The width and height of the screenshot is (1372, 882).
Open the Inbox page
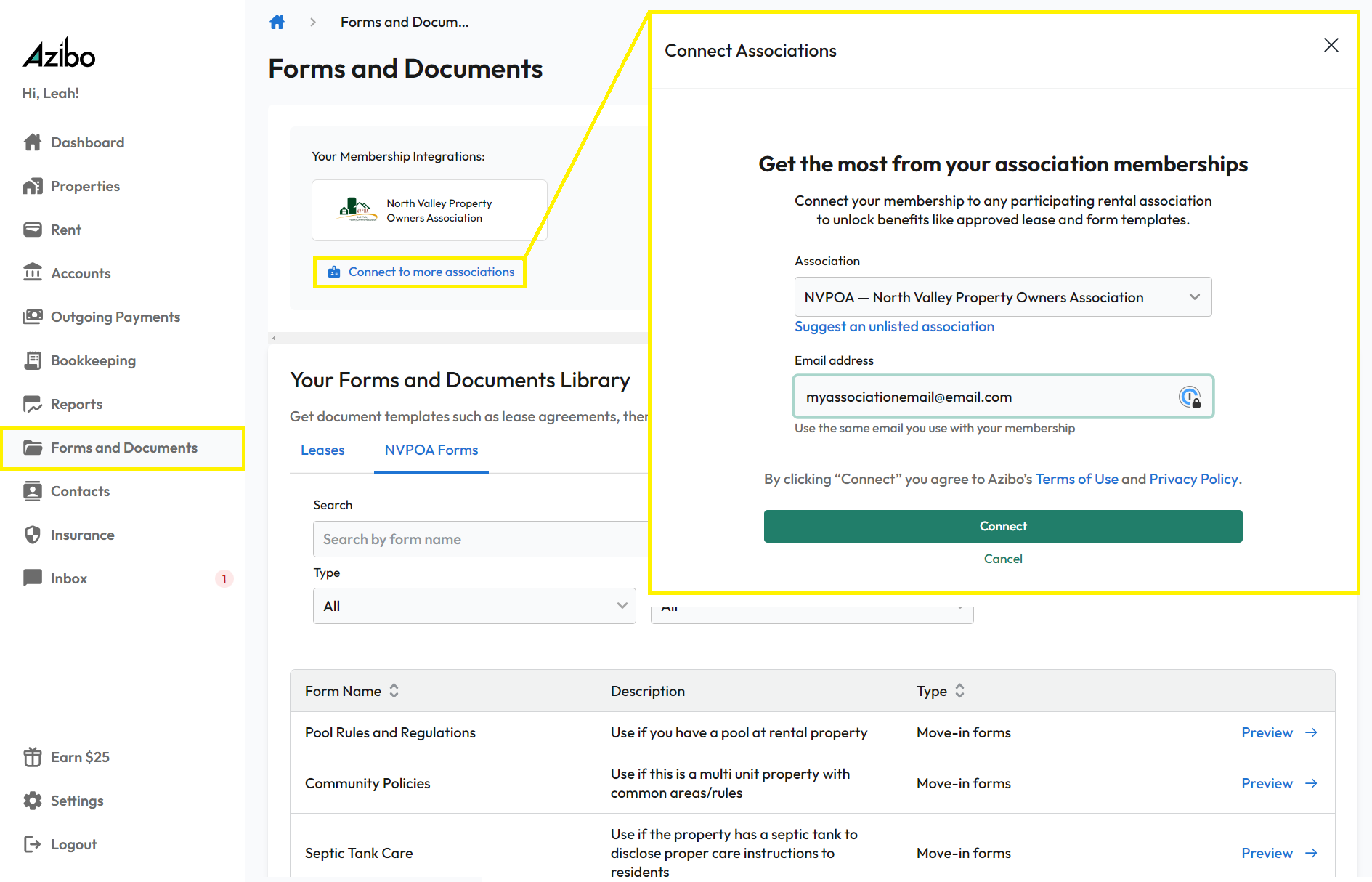click(69, 578)
